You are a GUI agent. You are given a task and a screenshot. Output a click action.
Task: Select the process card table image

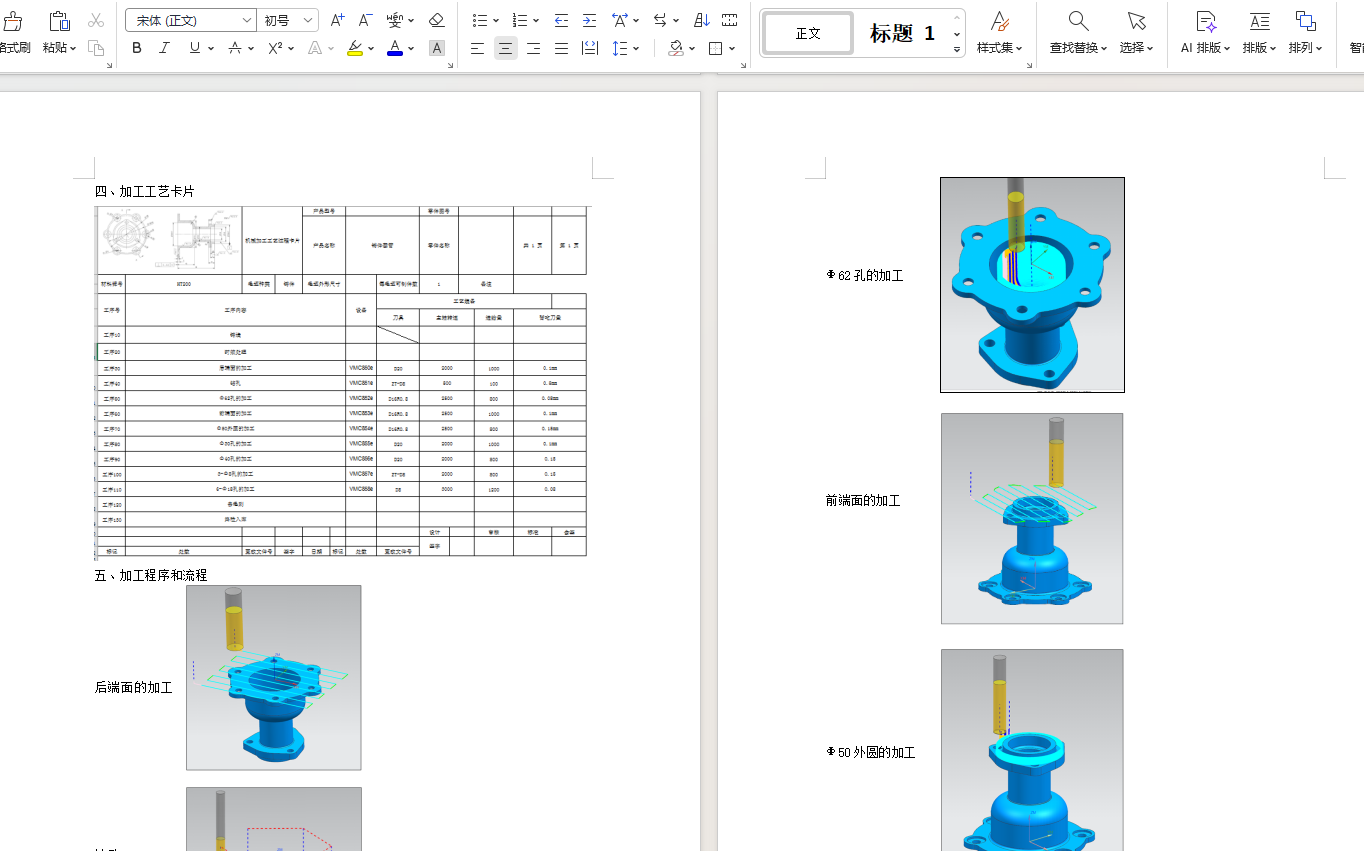point(341,381)
